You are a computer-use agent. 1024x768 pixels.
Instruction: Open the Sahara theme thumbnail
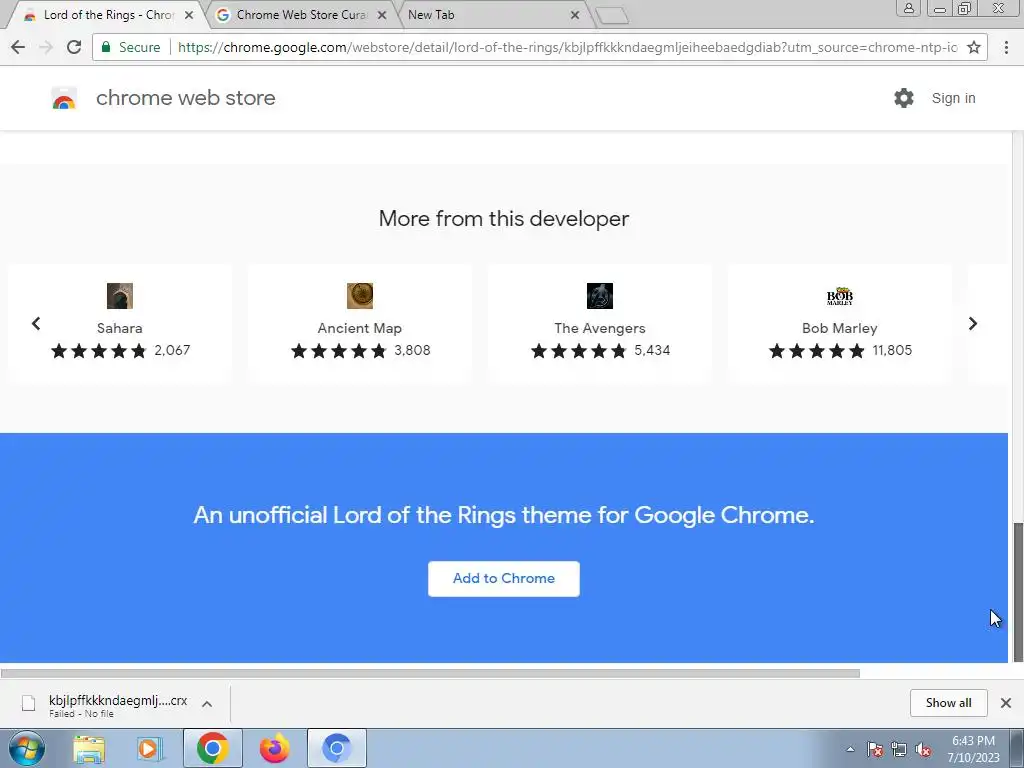(x=120, y=296)
